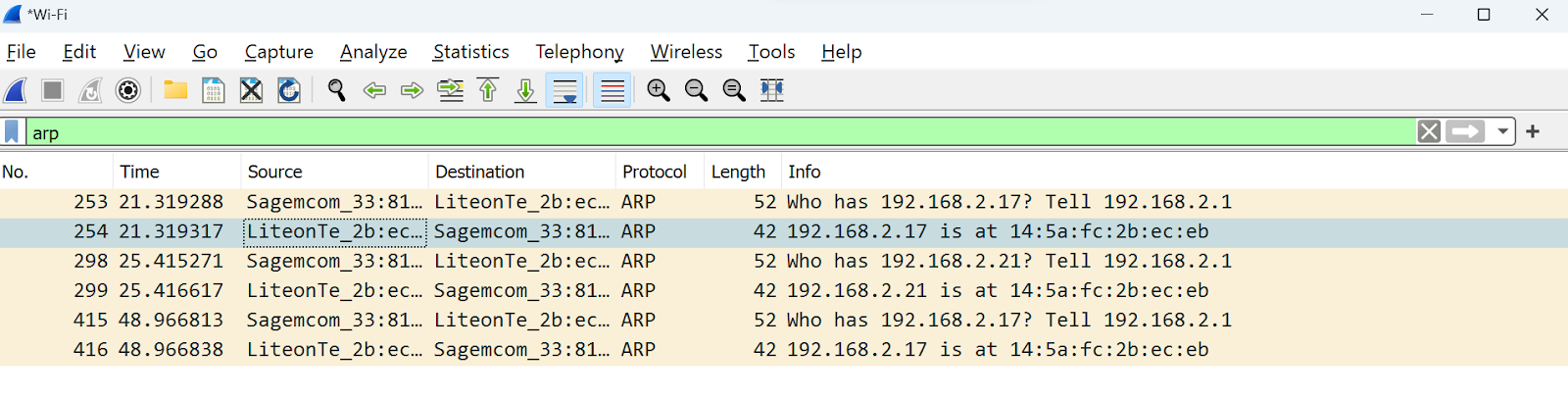
Task: Start capturing packets with shark fin icon
Action: [16, 90]
